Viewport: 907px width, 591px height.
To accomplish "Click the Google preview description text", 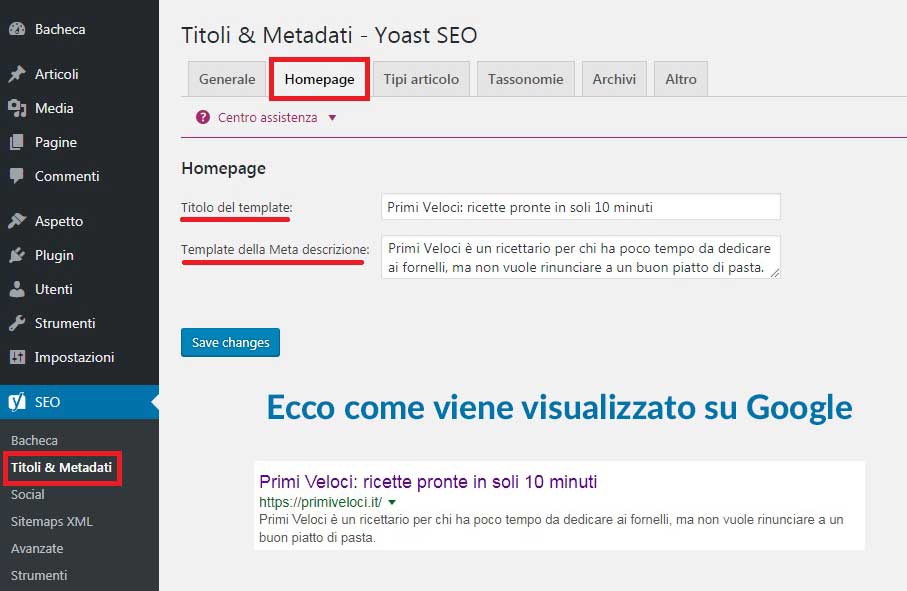I will [x=551, y=529].
